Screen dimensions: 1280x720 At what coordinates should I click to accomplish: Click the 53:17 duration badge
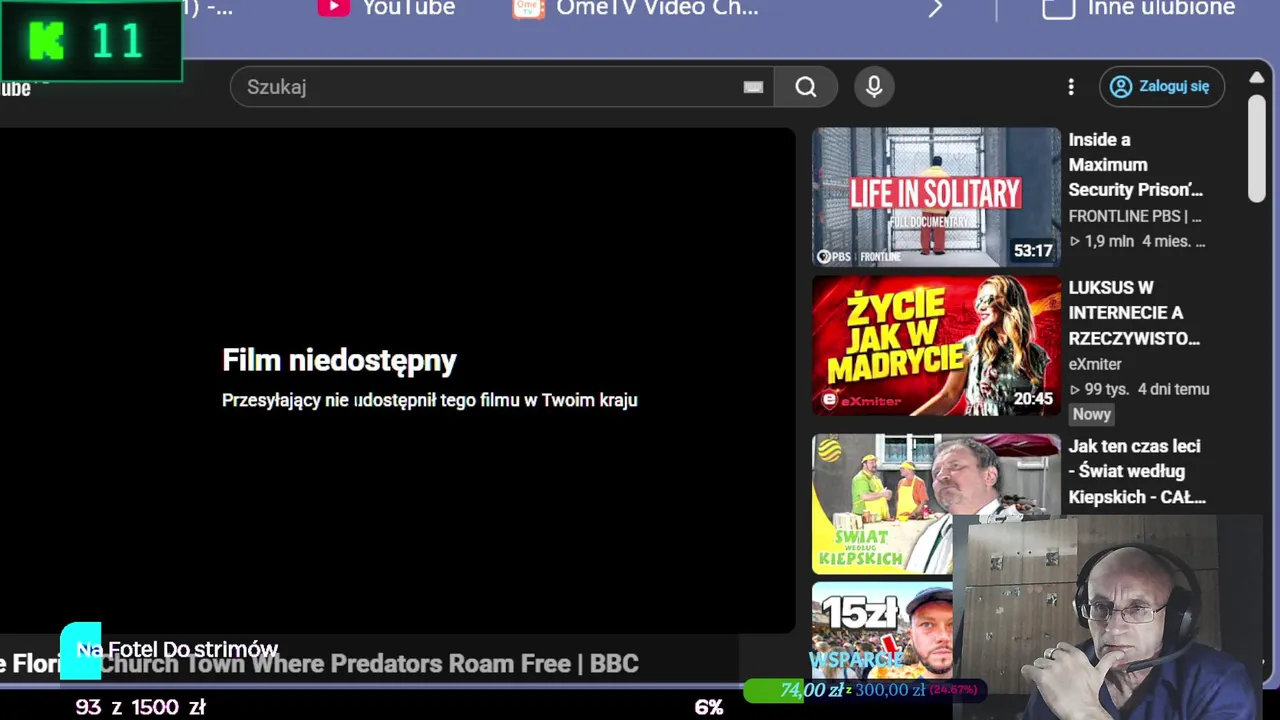(x=1033, y=250)
